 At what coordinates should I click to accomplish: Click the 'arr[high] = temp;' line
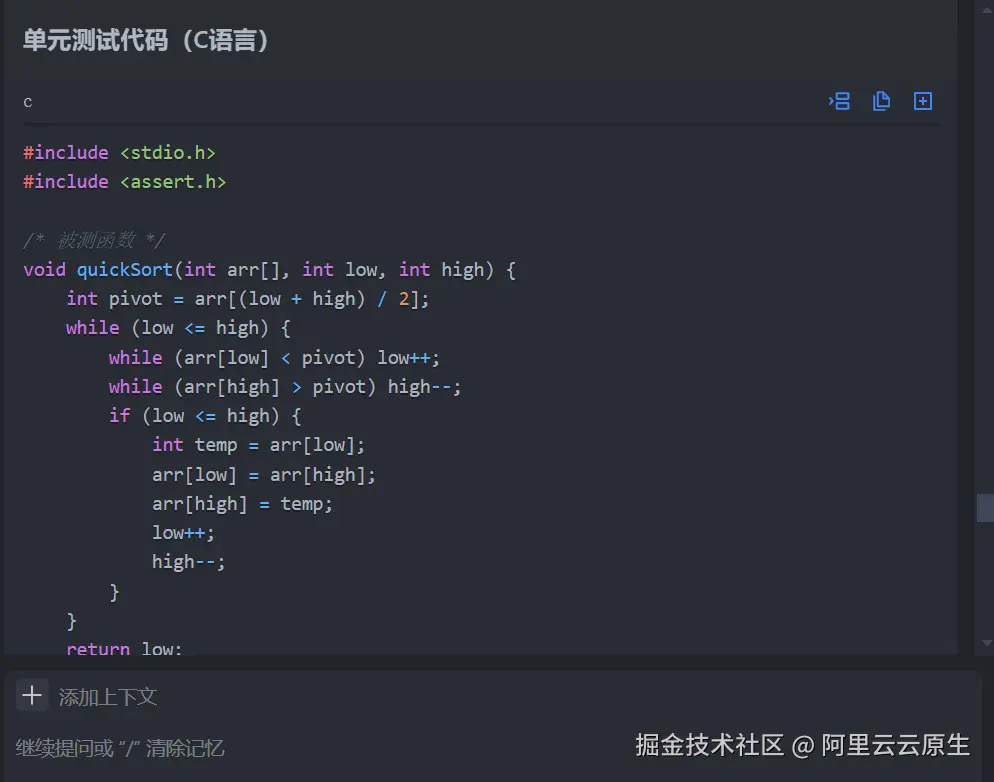pos(242,504)
